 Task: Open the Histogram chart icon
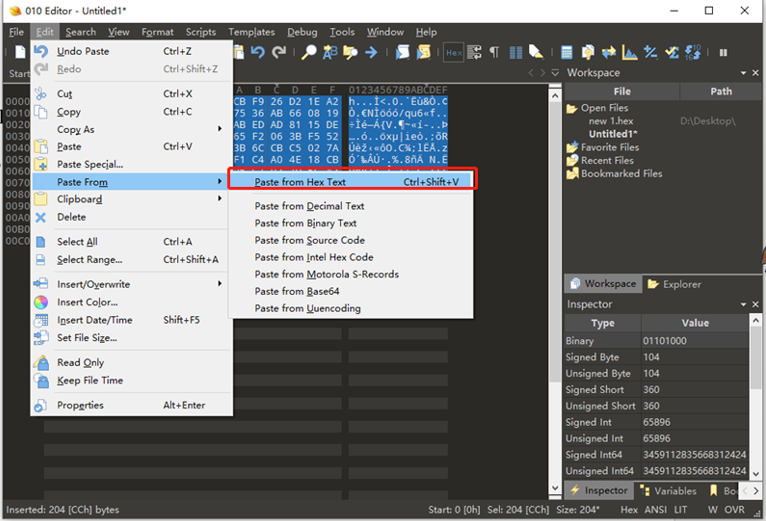pos(629,52)
